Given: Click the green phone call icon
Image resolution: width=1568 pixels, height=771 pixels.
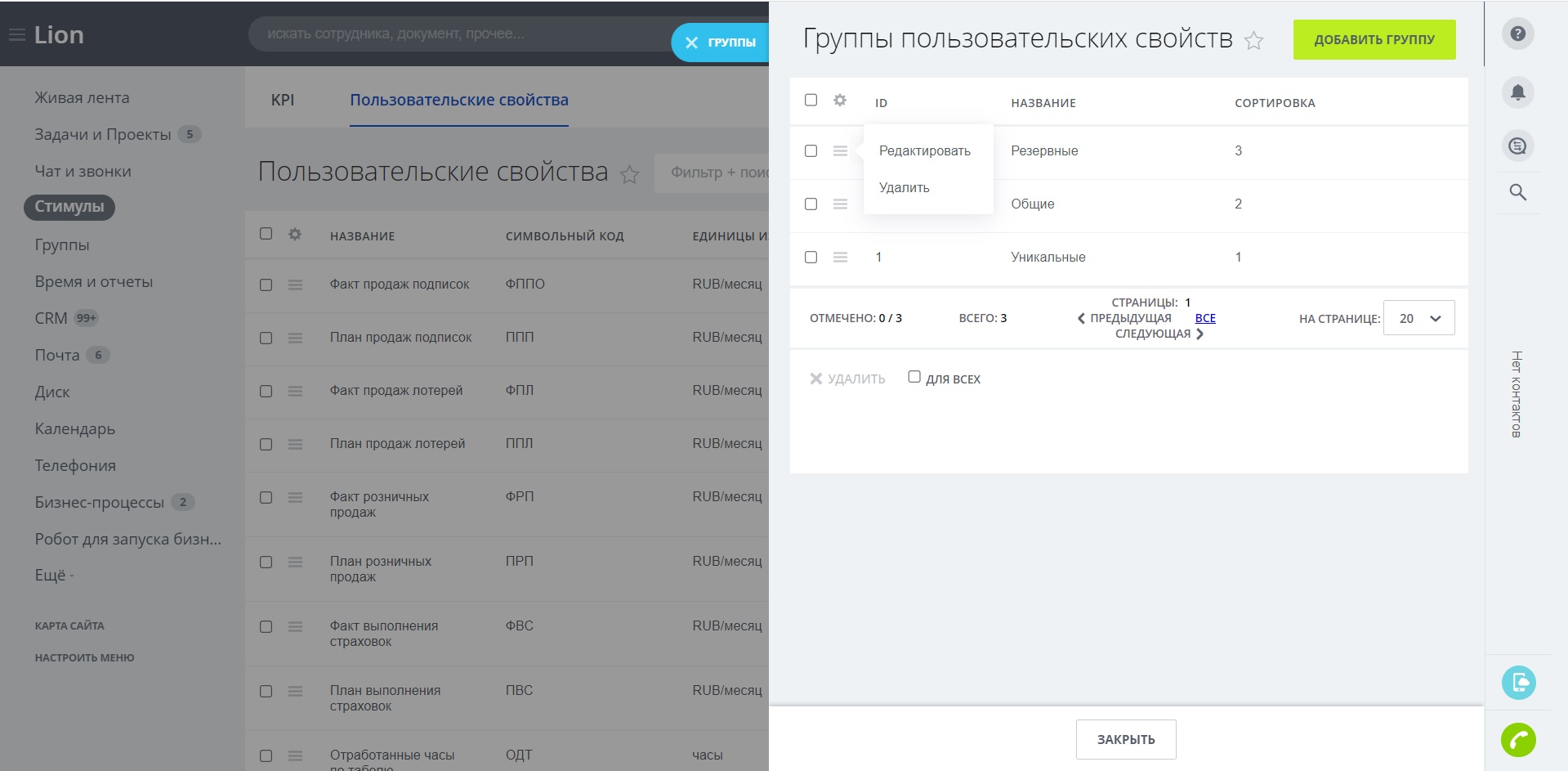Looking at the screenshot, I should click(1518, 740).
